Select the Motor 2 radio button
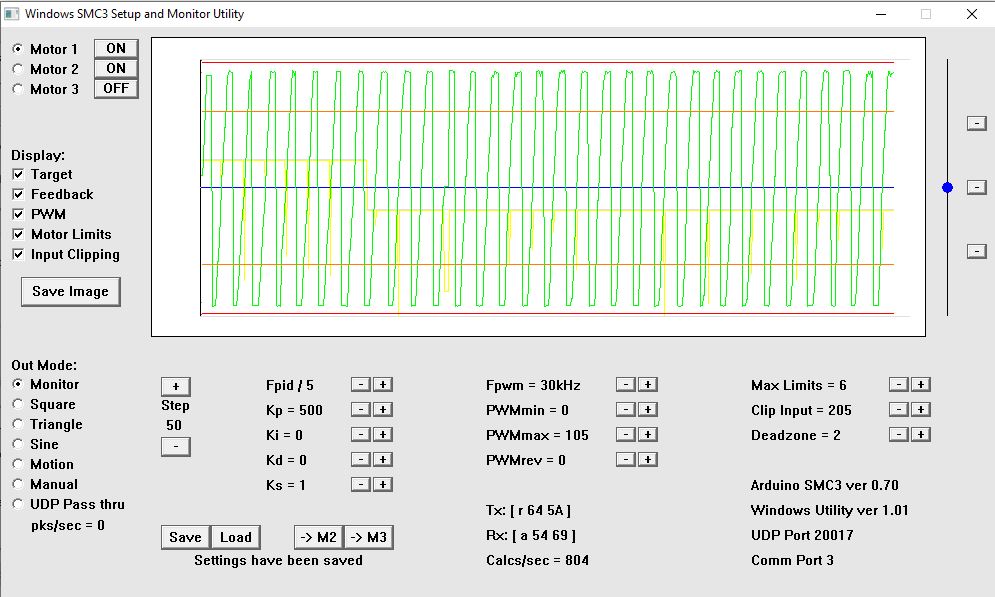This screenshot has width=995, height=597. 18,69
